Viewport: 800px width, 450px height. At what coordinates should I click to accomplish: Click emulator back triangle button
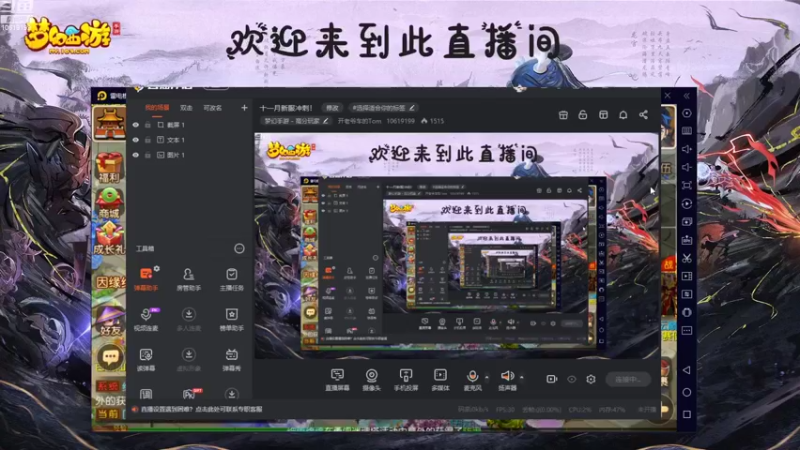pyautogui.click(x=687, y=370)
